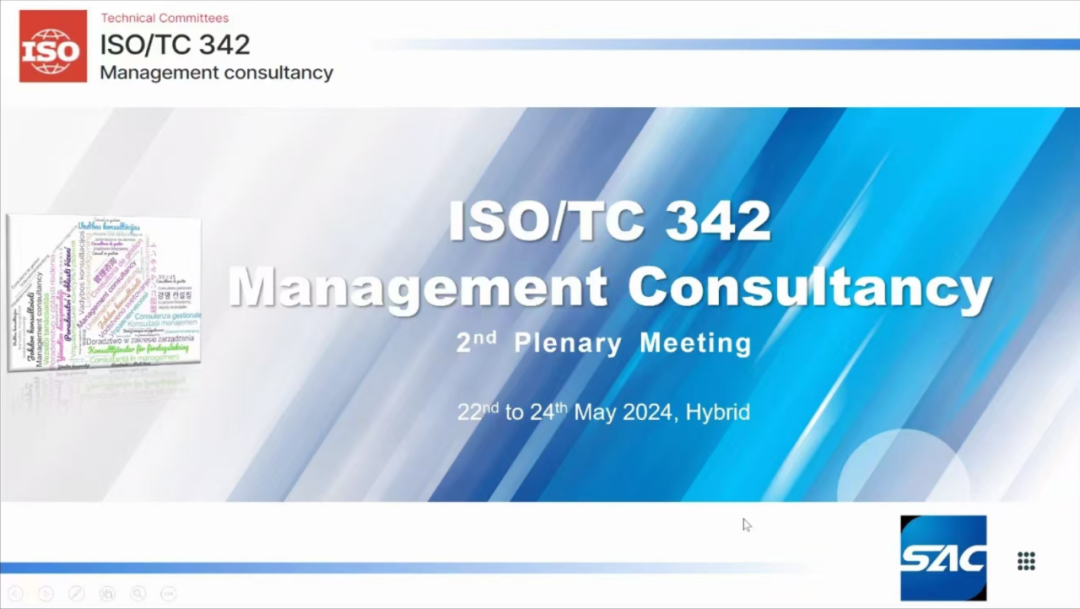
Task: Activate the magnifier zoom icon in slideshow controls
Action: (138, 593)
